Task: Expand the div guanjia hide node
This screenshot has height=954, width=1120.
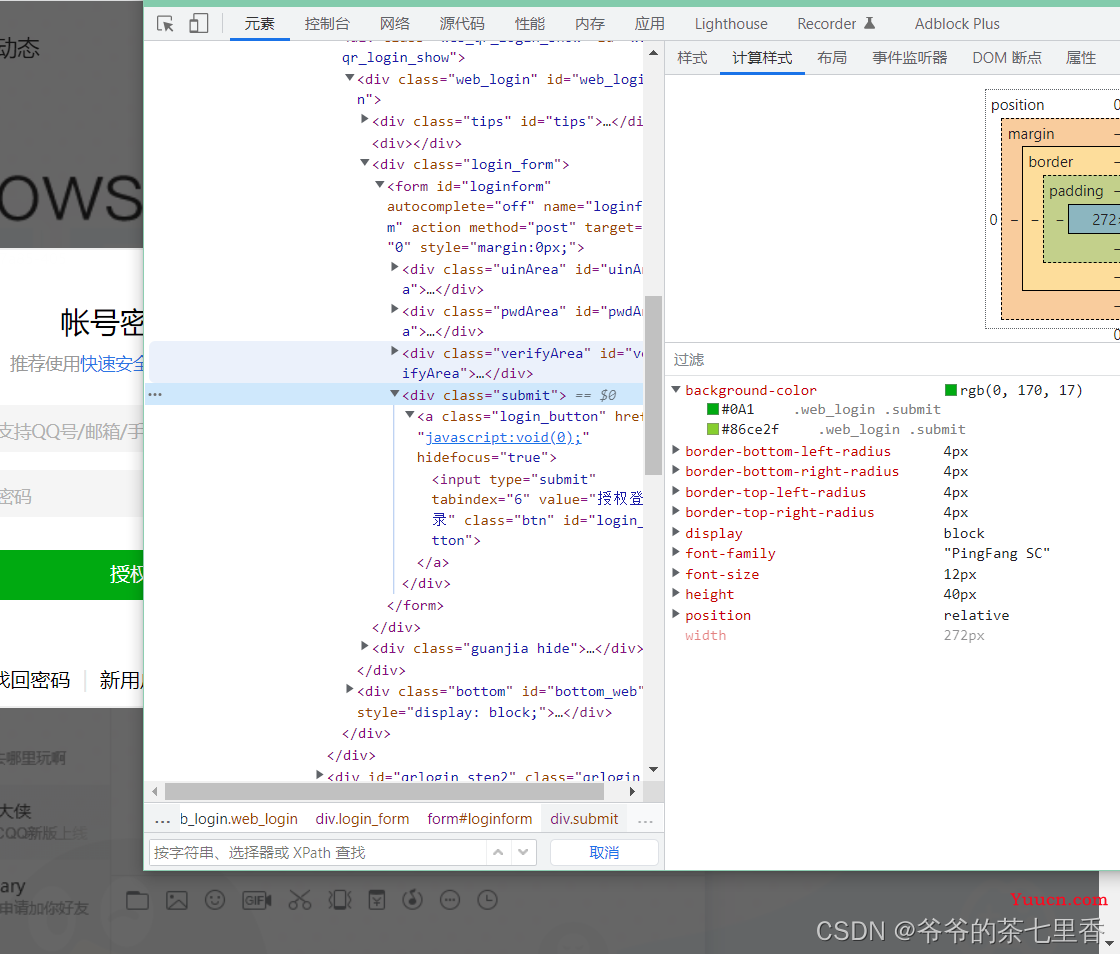Action: click(x=364, y=646)
